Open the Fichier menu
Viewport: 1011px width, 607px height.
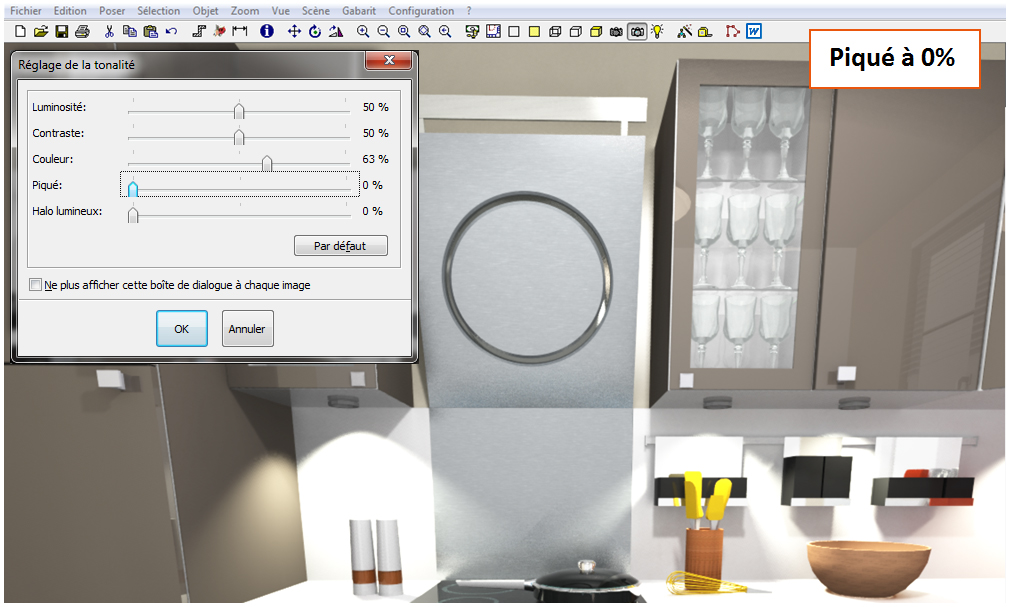click(x=26, y=11)
